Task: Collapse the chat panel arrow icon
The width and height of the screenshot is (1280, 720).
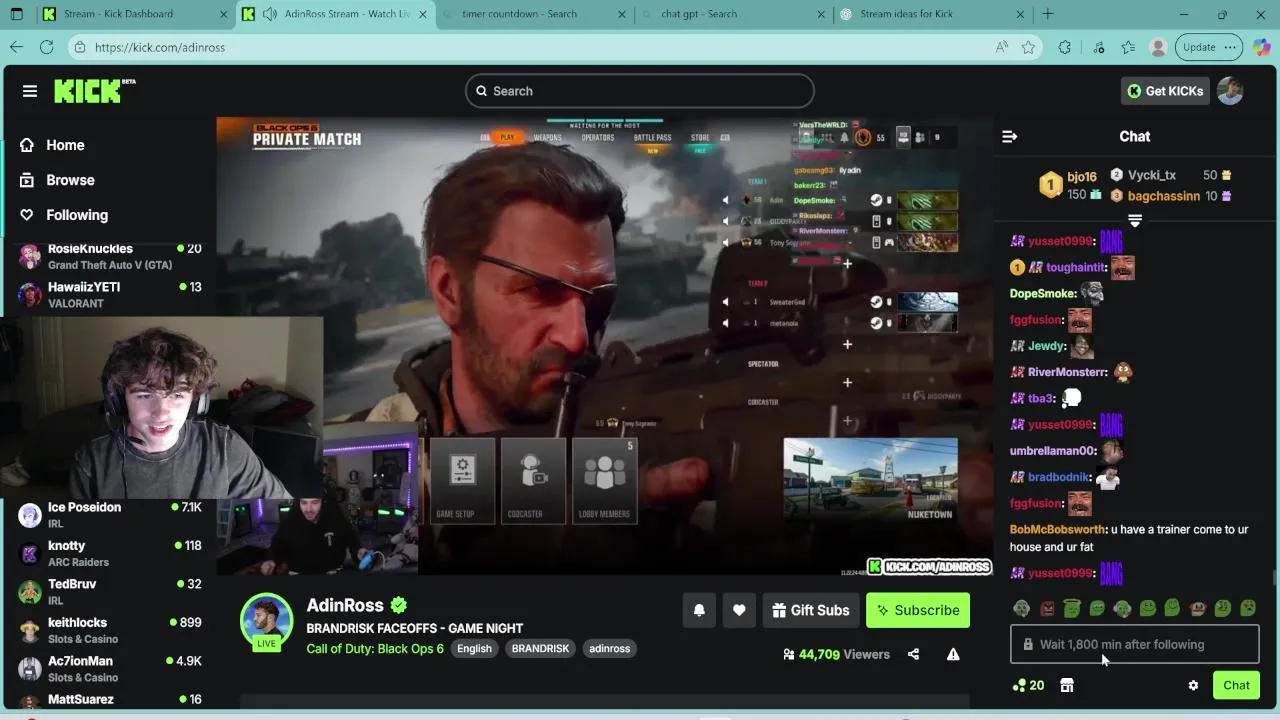Action: tap(1009, 137)
